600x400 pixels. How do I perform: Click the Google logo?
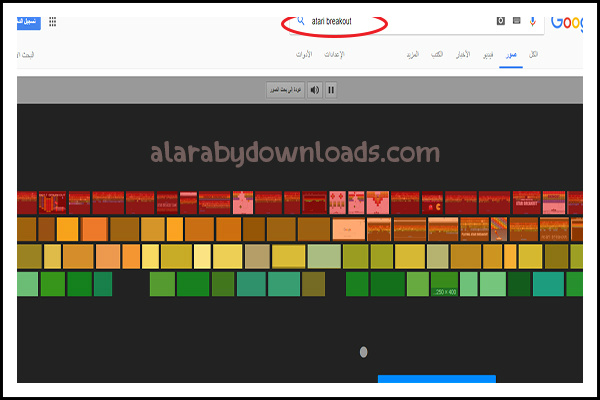pyautogui.click(x=567, y=23)
